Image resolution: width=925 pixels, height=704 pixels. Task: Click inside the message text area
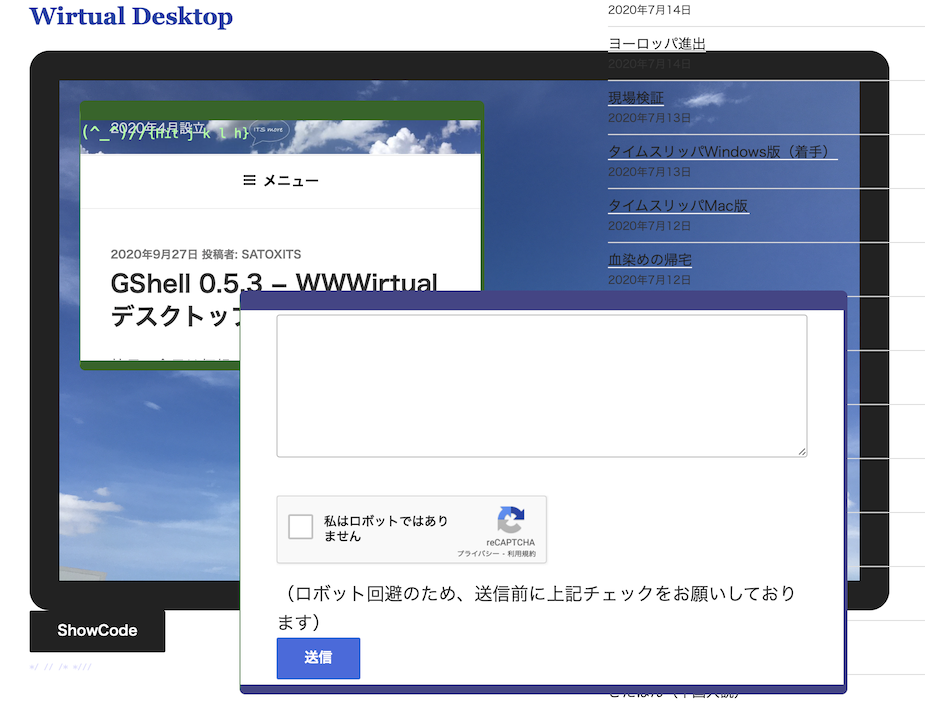(541, 386)
